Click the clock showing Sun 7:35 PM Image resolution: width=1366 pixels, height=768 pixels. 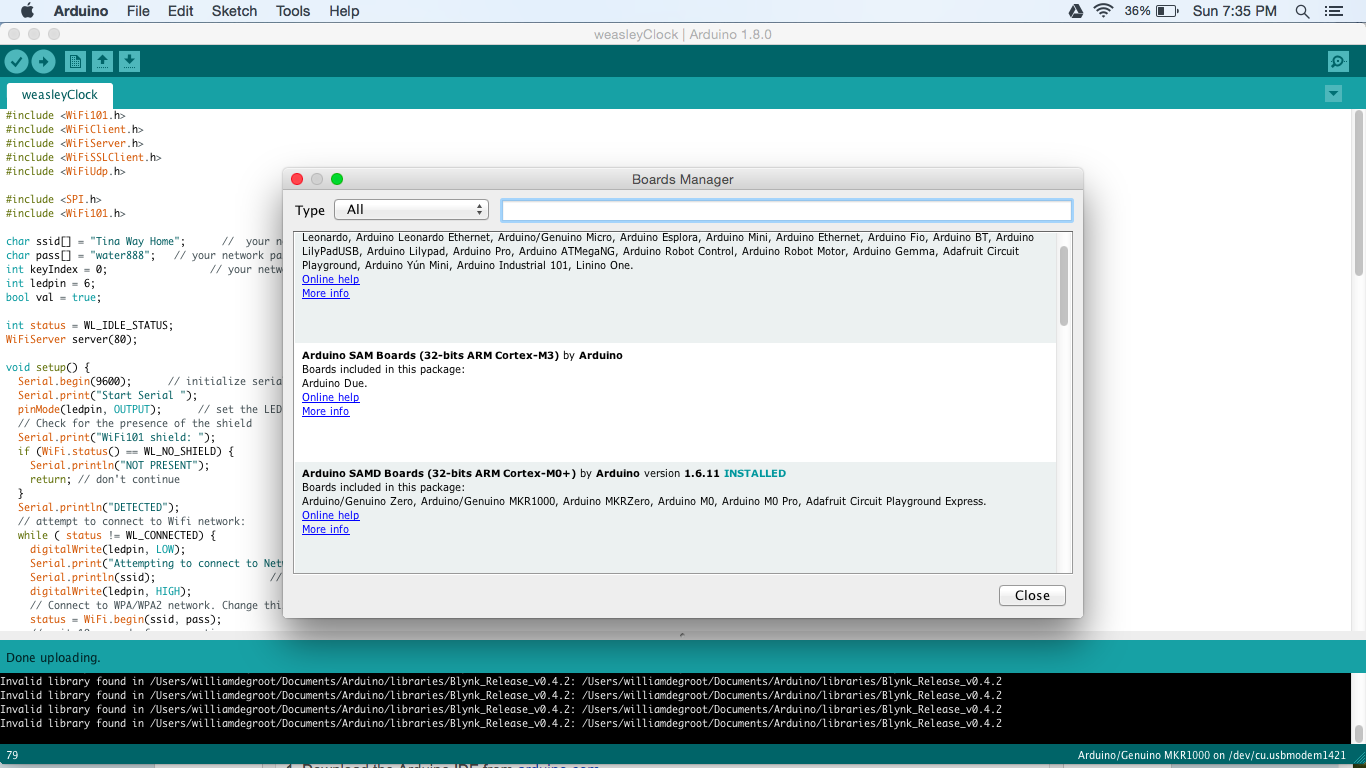1234,11
